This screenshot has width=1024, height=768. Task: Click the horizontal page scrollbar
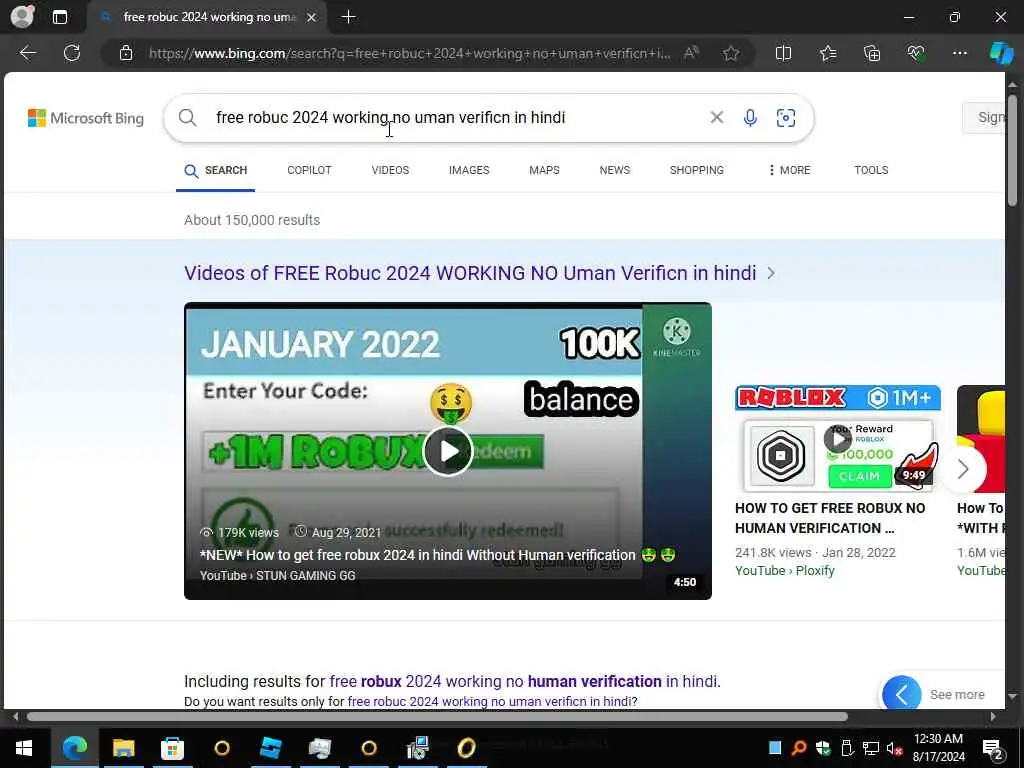coord(438,716)
